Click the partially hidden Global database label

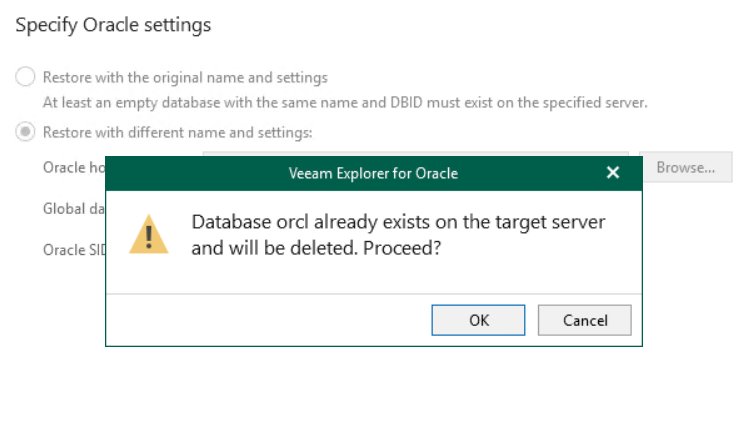click(x=73, y=209)
